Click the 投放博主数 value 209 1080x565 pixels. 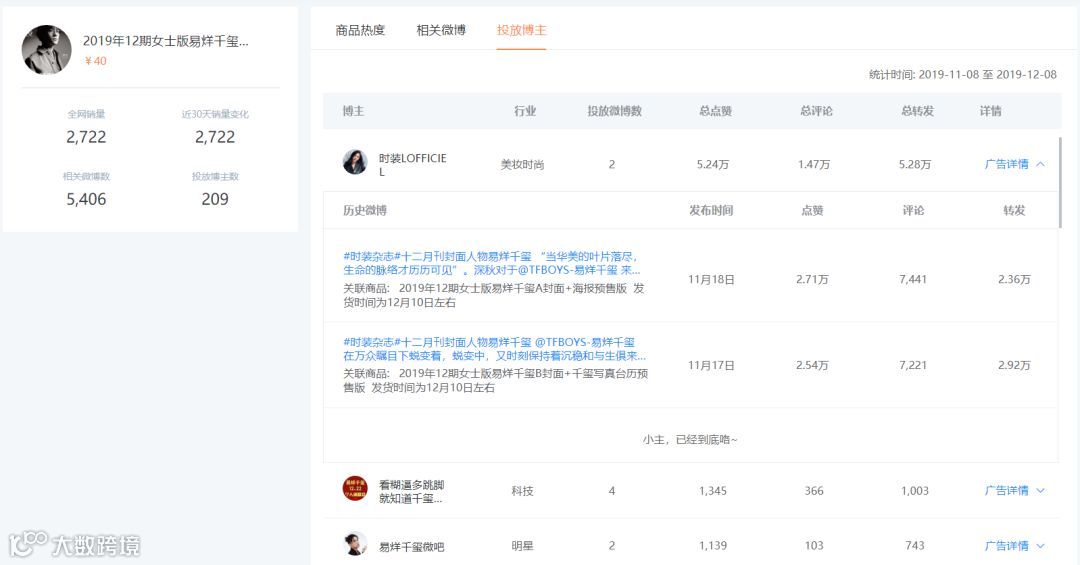tap(215, 199)
